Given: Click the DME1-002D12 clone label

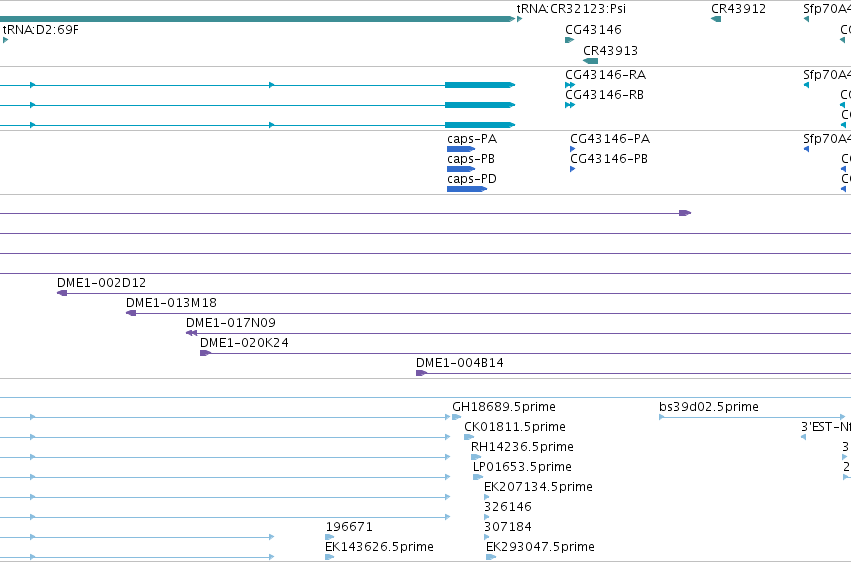Looking at the screenshot, I should tap(101, 283).
